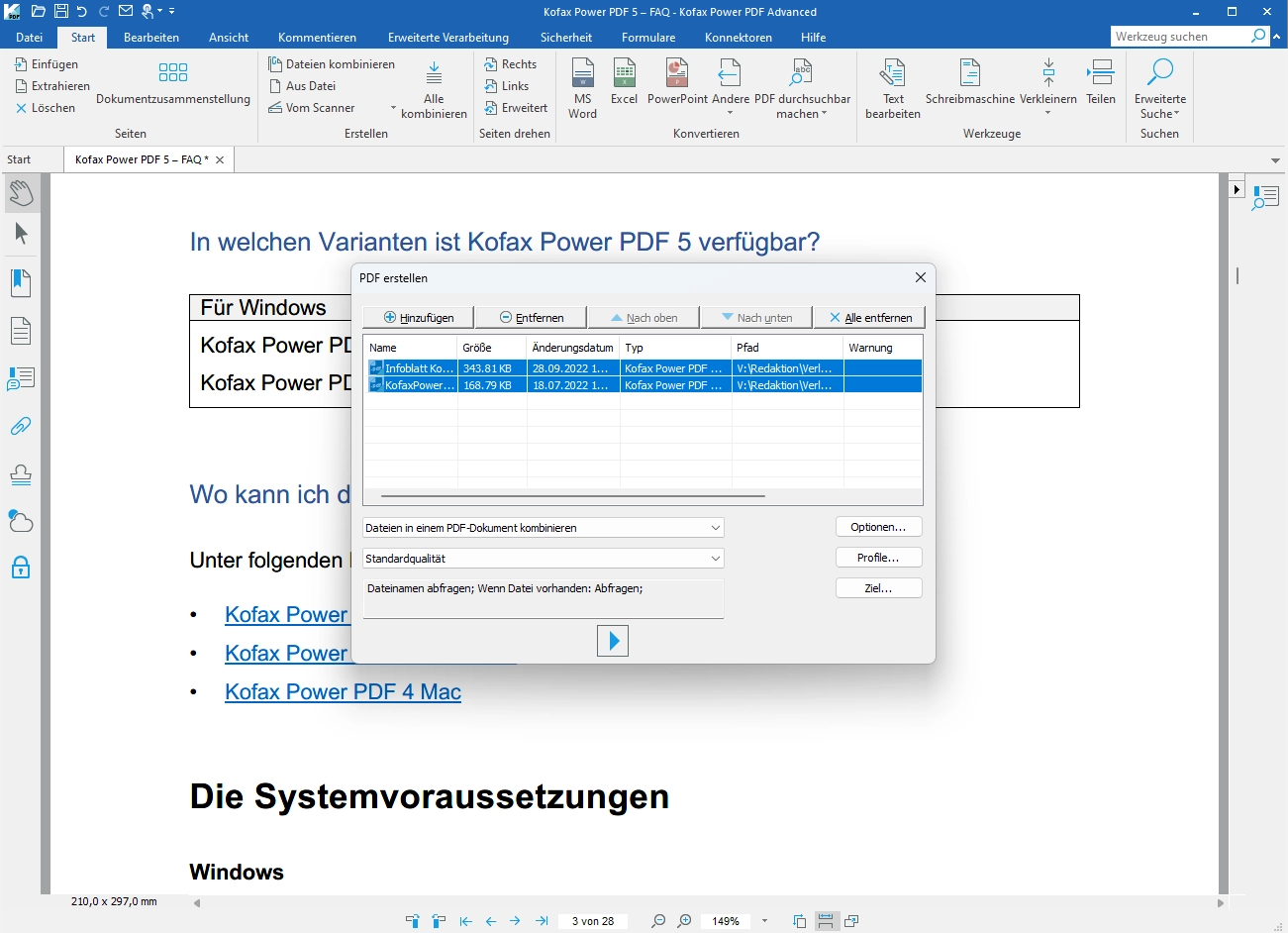Undo the last action in the title bar
The height and width of the screenshot is (933, 1288).
click(82, 11)
